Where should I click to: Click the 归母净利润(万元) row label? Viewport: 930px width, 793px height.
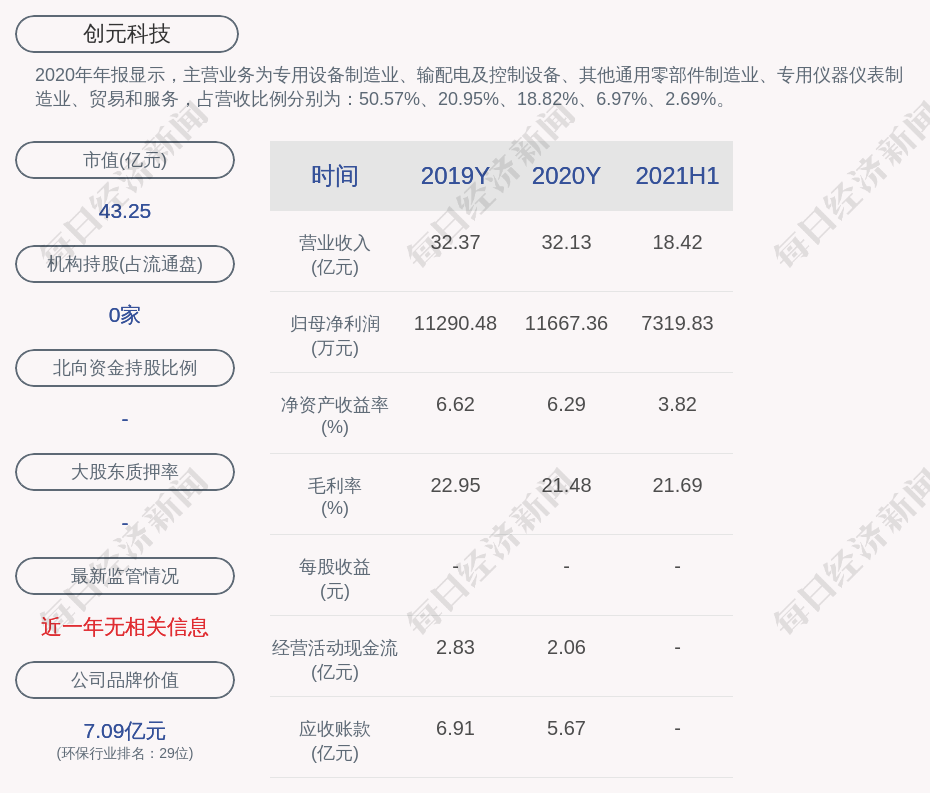tap(335, 336)
